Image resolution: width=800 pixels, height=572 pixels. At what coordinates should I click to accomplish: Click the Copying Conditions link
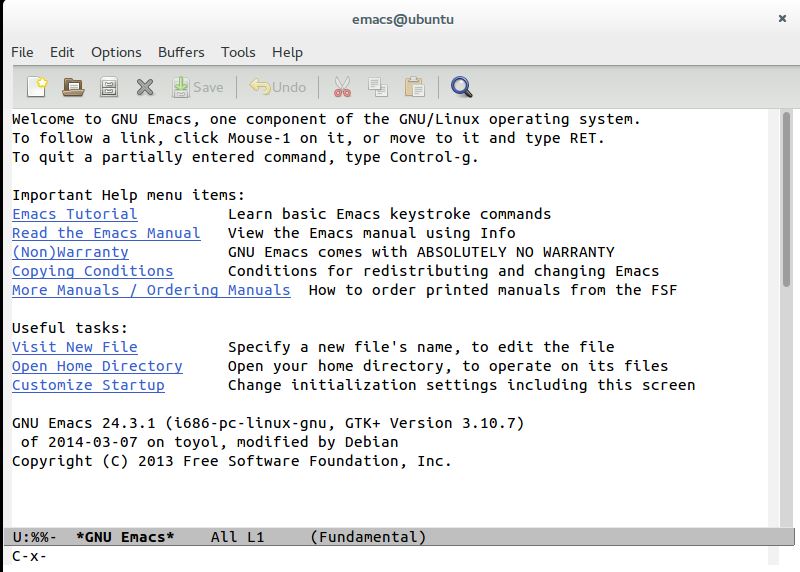tap(92, 271)
